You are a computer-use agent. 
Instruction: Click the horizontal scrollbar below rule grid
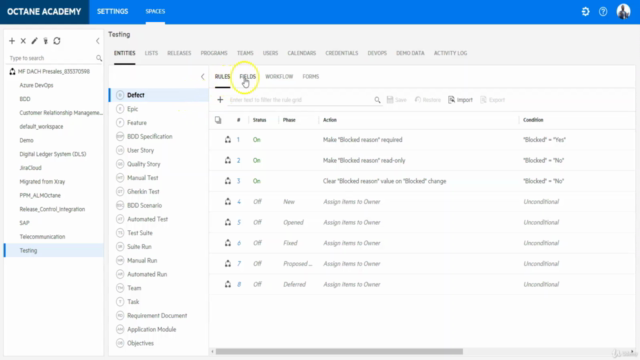coord(339,351)
